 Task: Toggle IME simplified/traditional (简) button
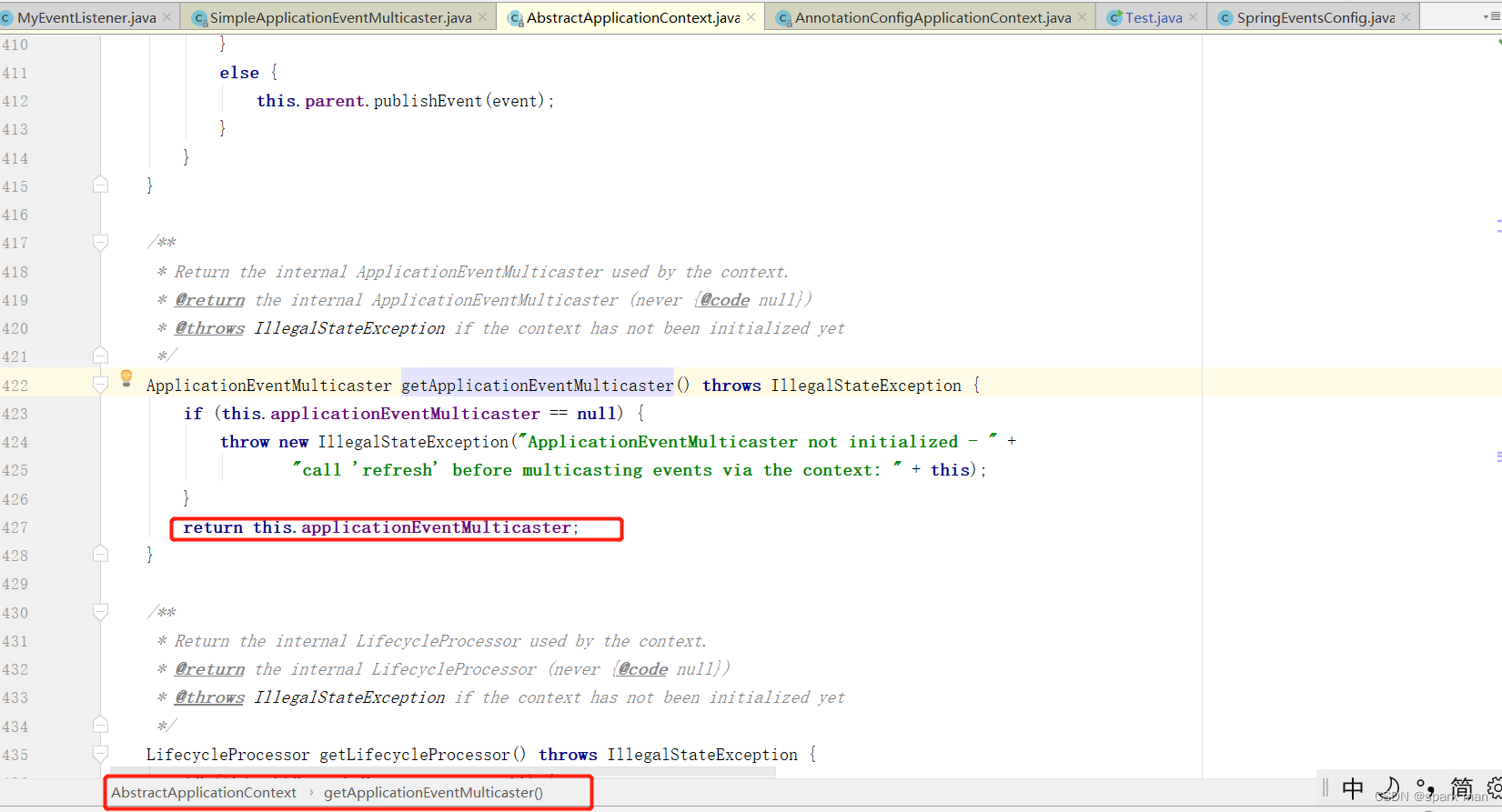1462,787
